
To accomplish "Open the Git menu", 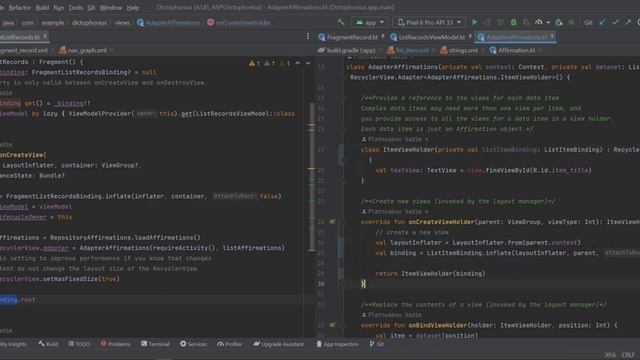I will 91,8.
